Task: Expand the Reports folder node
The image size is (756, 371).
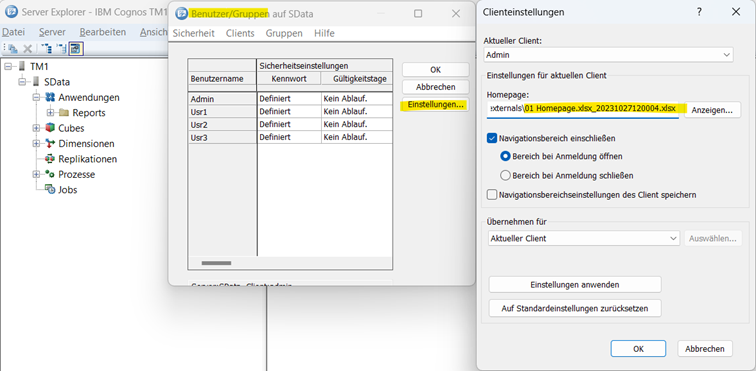Action: (50, 113)
